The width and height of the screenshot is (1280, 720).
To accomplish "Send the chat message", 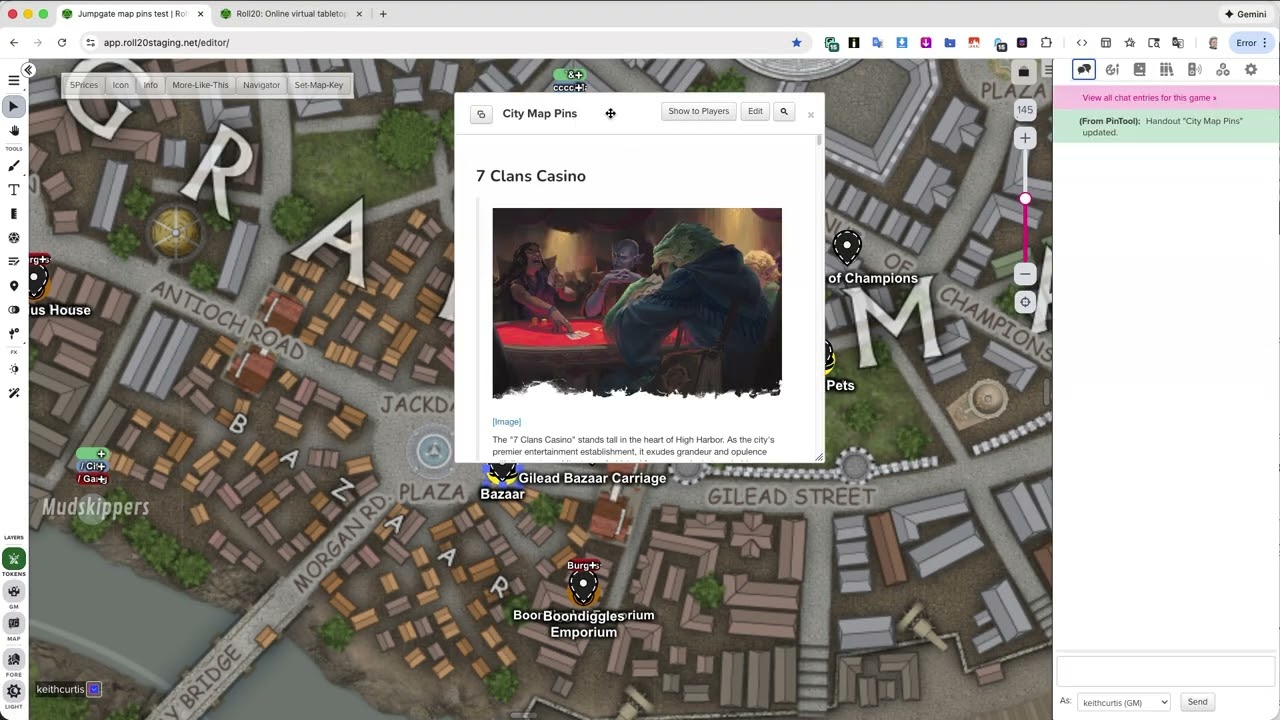I will point(1198,702).
